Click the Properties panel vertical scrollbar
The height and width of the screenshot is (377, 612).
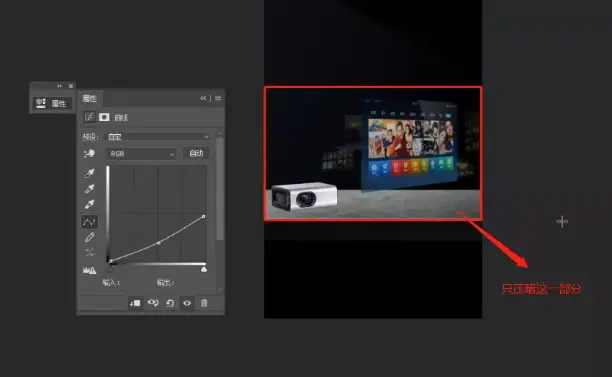220,189
